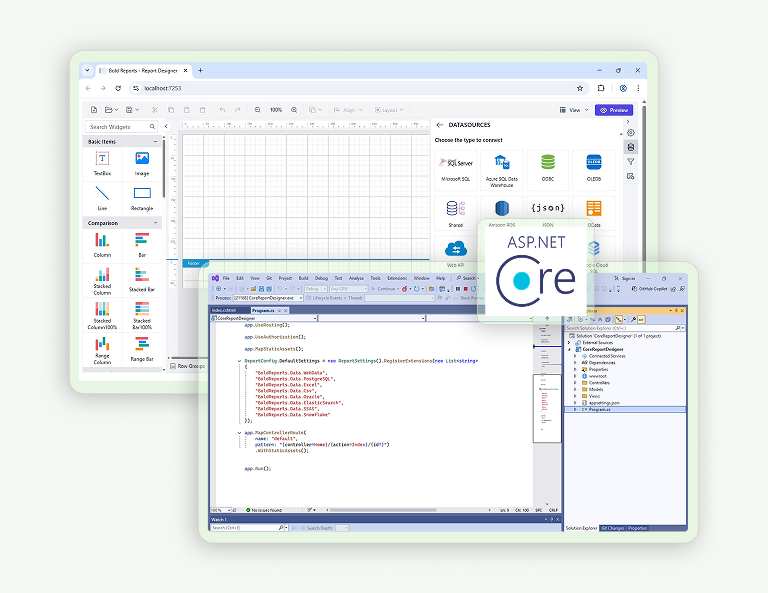Open a new browser tab

point(200,71)
